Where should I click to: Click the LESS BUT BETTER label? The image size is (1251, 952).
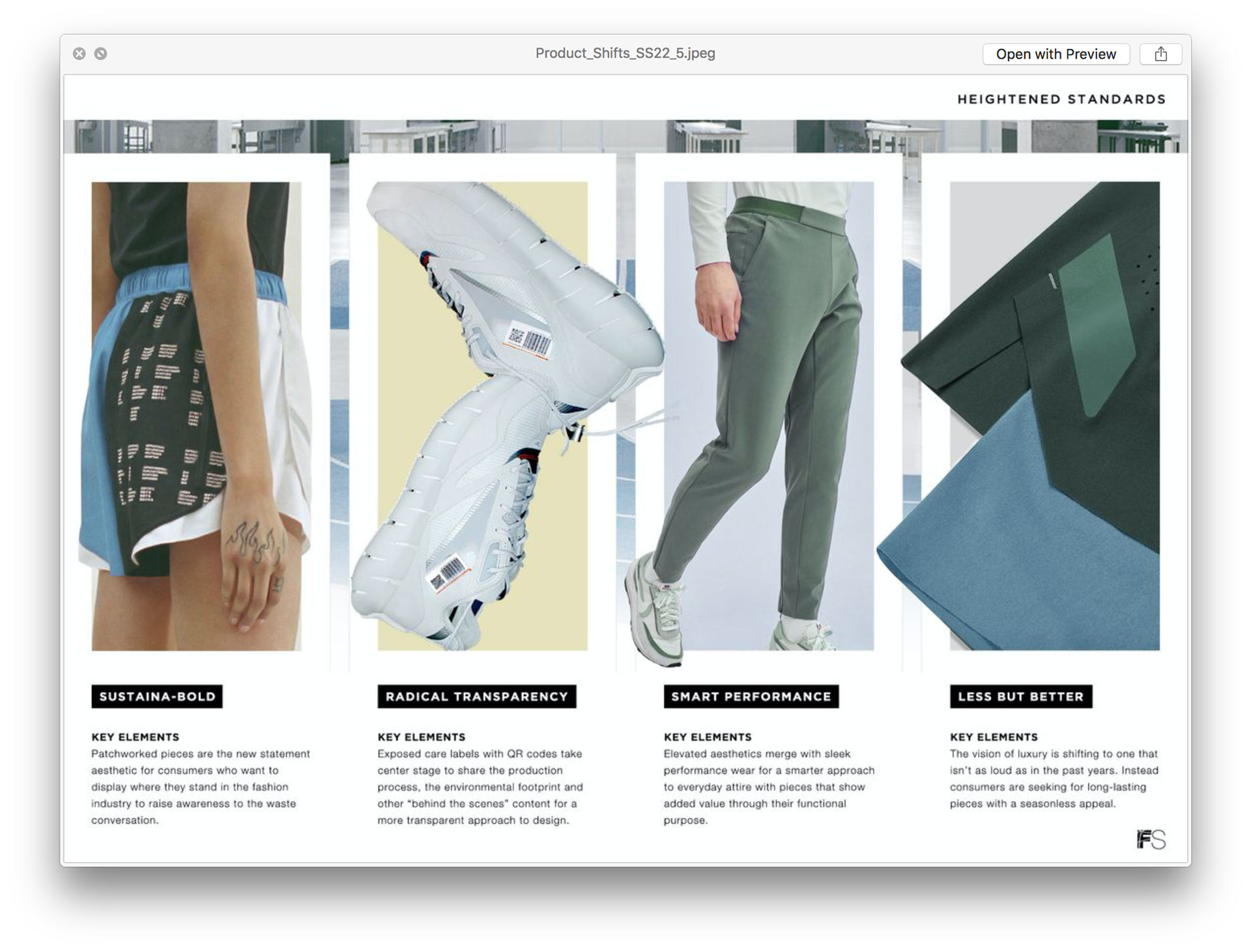[1021, 697]
